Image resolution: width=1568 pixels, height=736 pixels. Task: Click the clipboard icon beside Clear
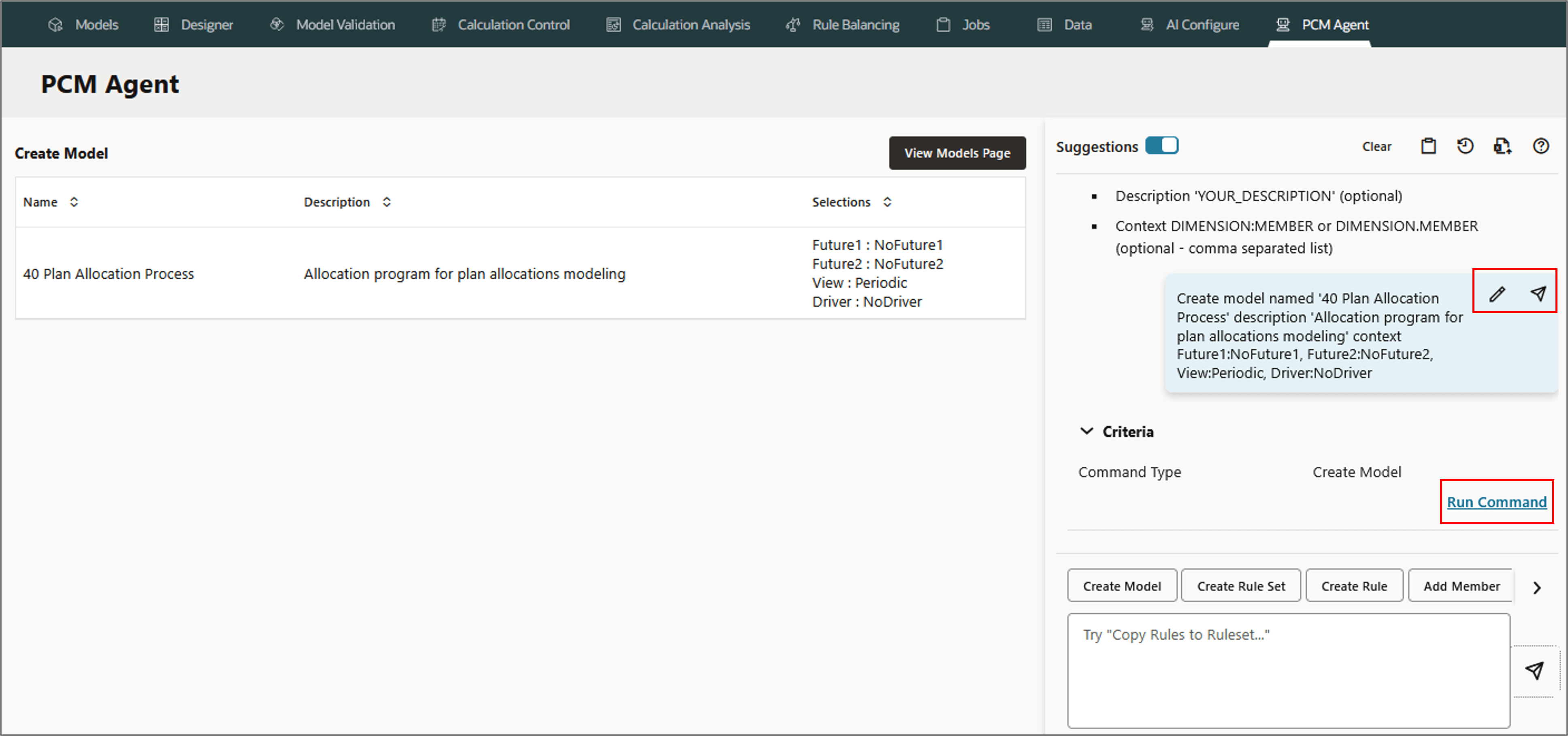click(1428, 146)
